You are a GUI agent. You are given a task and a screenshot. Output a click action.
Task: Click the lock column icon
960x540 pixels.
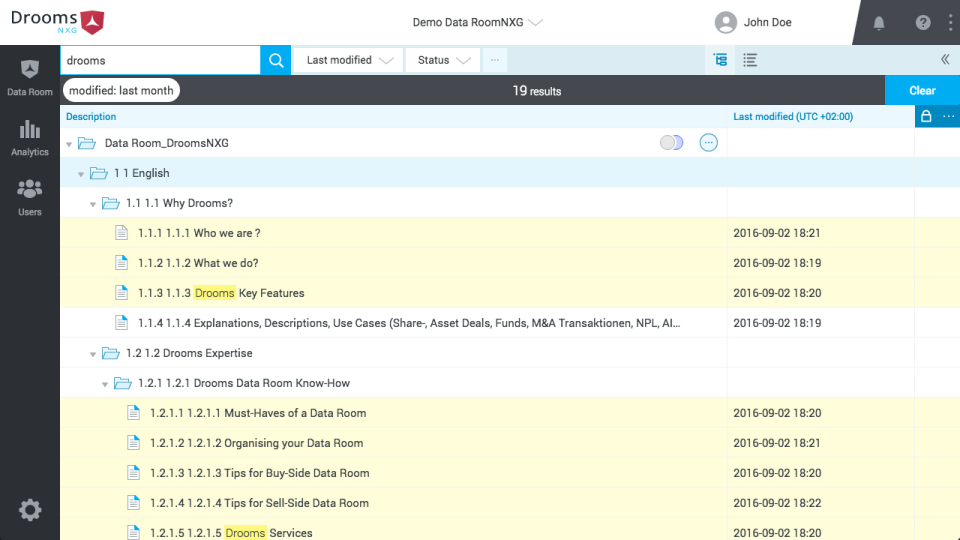926,116
